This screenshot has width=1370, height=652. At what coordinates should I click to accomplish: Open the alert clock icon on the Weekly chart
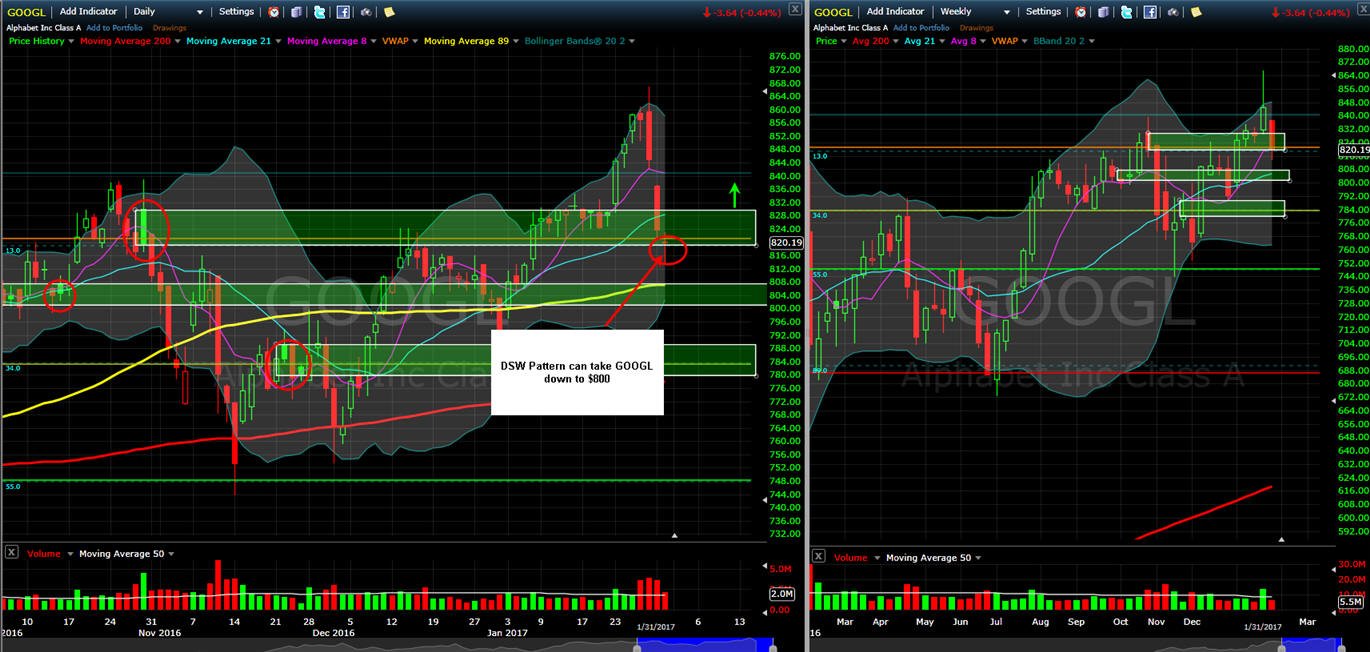click(1081, 12)
